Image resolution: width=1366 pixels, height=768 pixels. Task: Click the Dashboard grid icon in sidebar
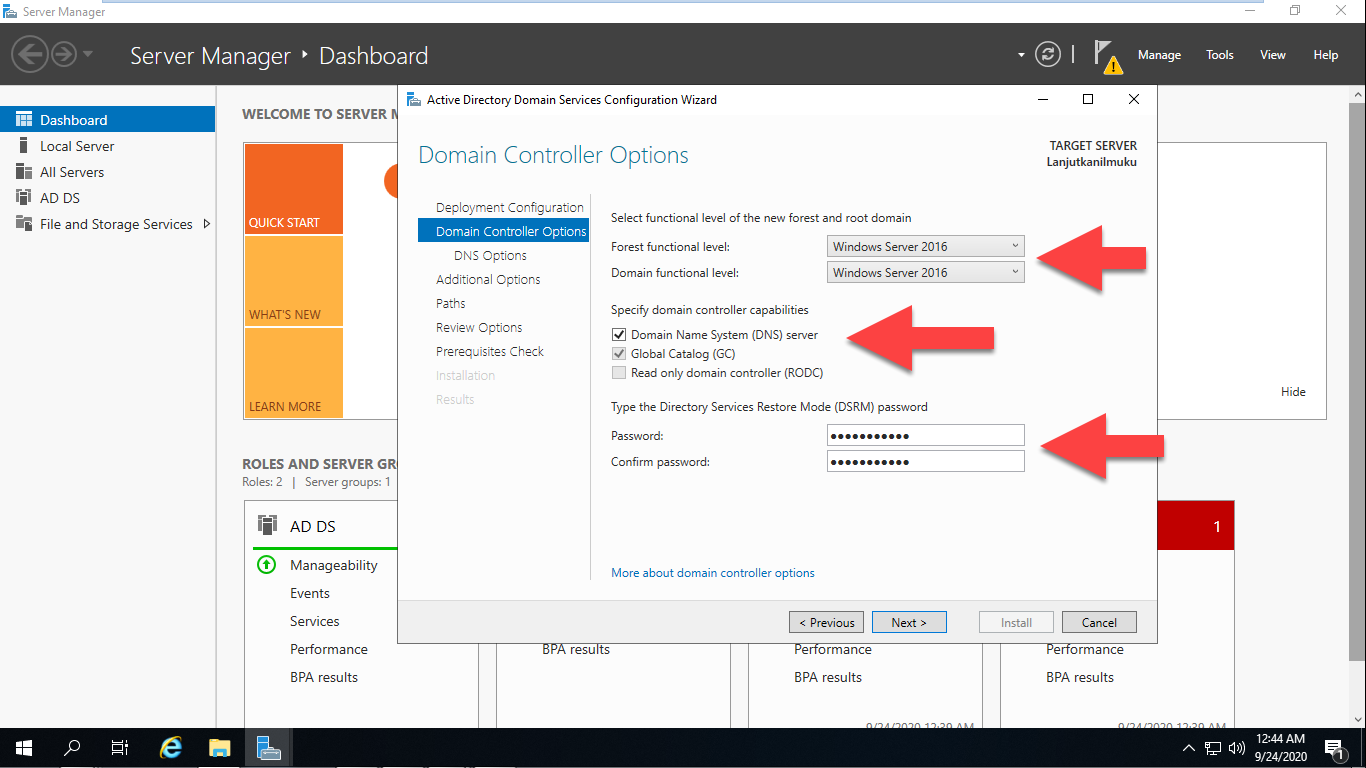(x=23, y=120)
